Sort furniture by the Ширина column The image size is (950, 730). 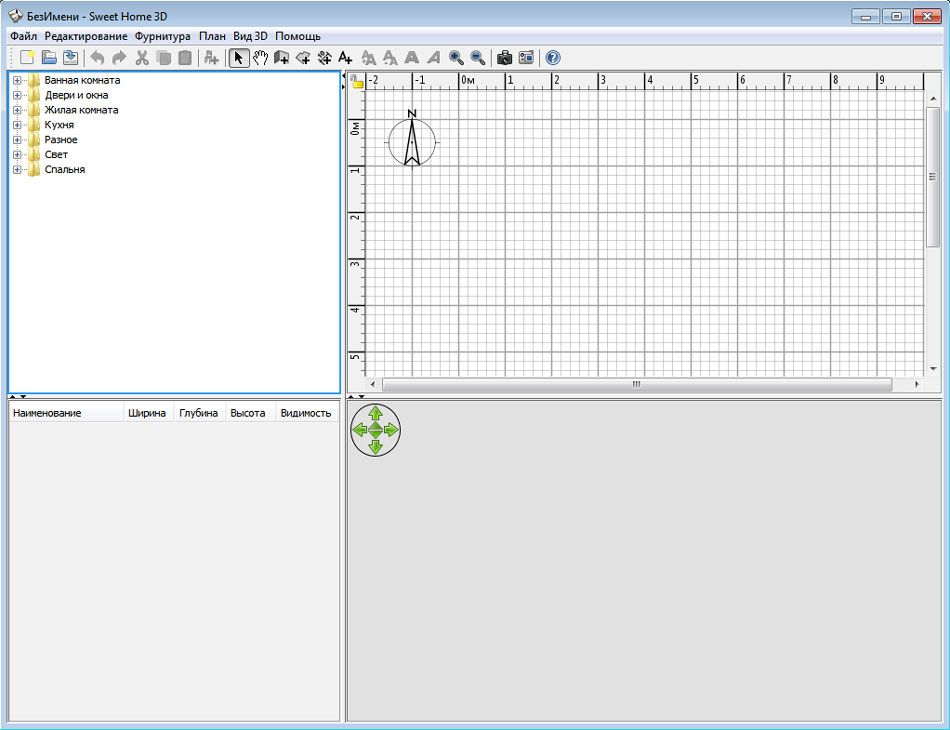(148, 413)
